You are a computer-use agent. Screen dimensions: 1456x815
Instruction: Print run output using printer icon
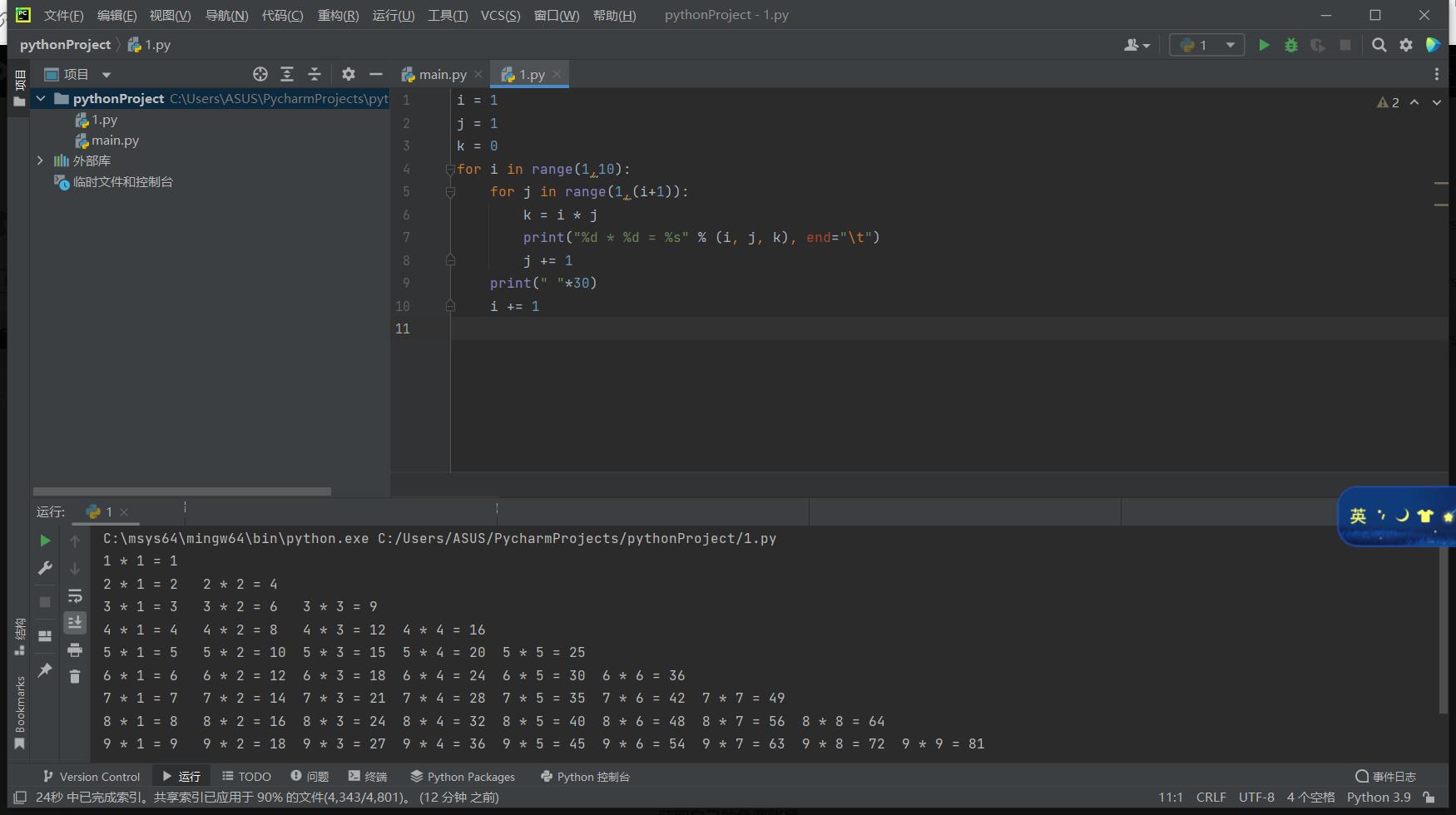tap(75, 650)
